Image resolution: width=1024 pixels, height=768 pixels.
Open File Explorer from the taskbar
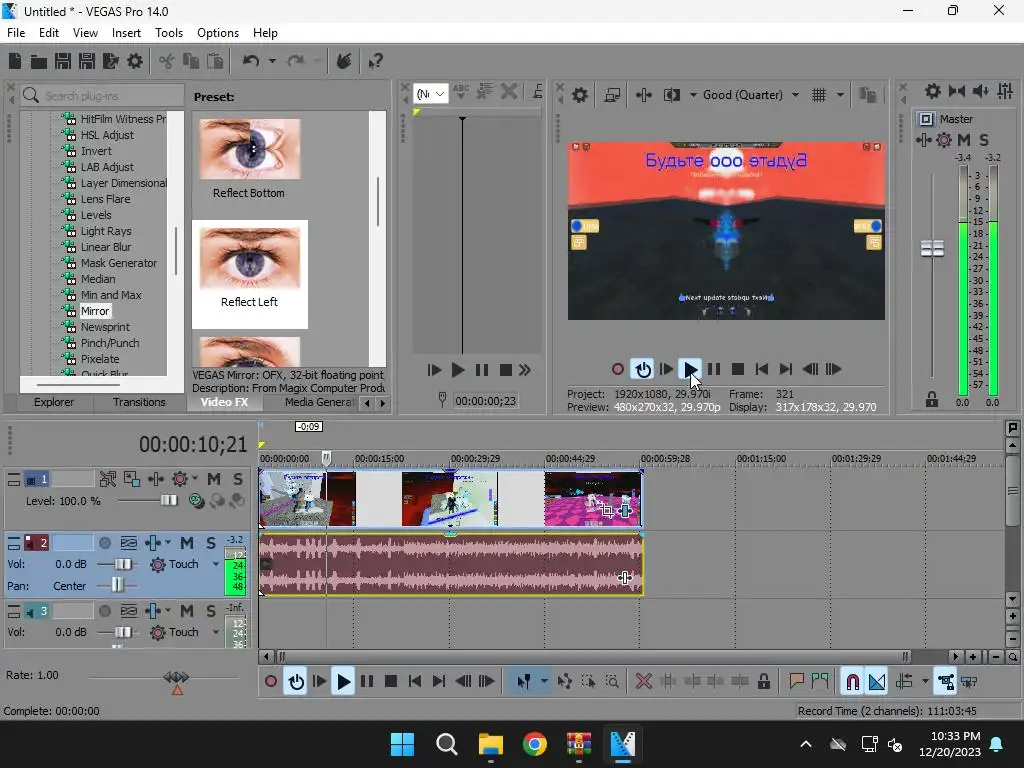490,744
